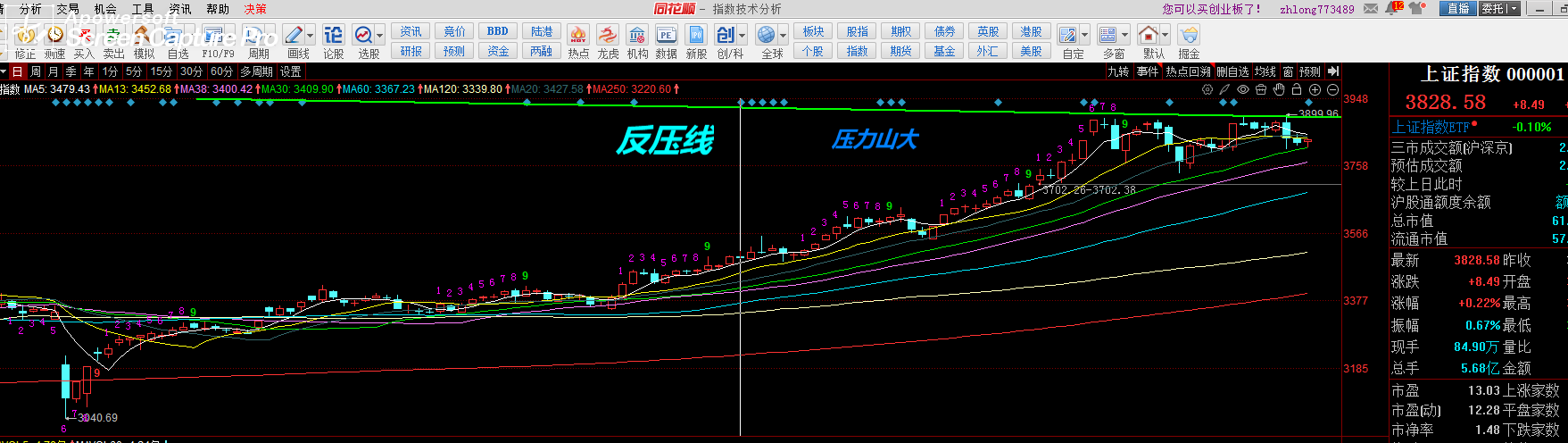Open the notification bell with 12 badge
Screen dimensions: 1568x443
[x=1395, y=8]
